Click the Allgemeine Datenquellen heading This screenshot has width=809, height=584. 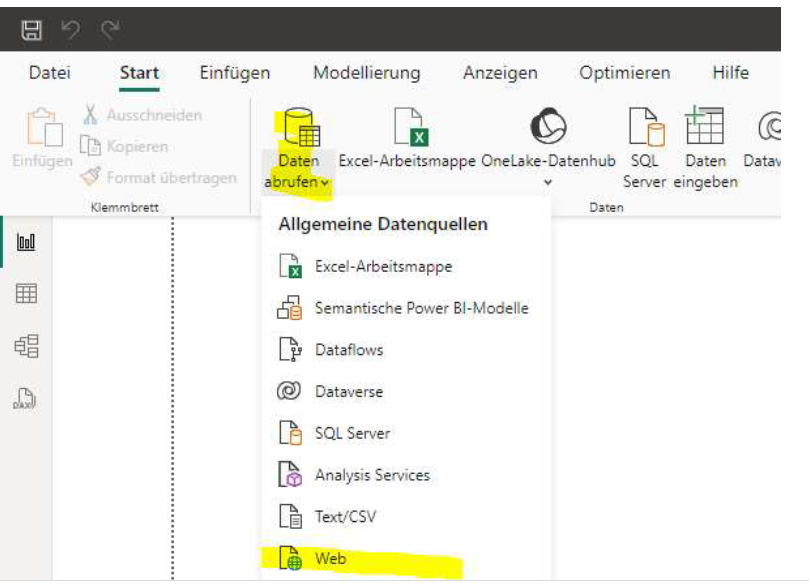coord(383,224)
